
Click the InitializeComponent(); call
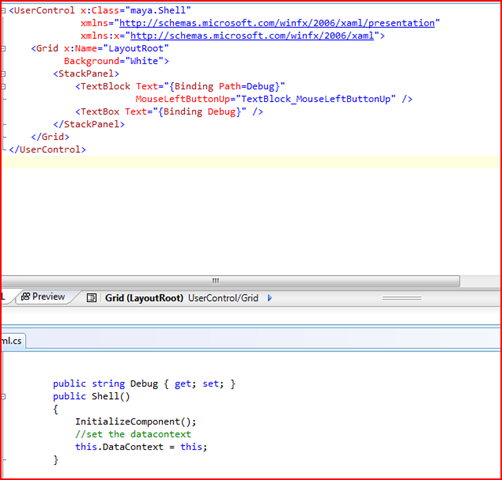click(136, 422)
